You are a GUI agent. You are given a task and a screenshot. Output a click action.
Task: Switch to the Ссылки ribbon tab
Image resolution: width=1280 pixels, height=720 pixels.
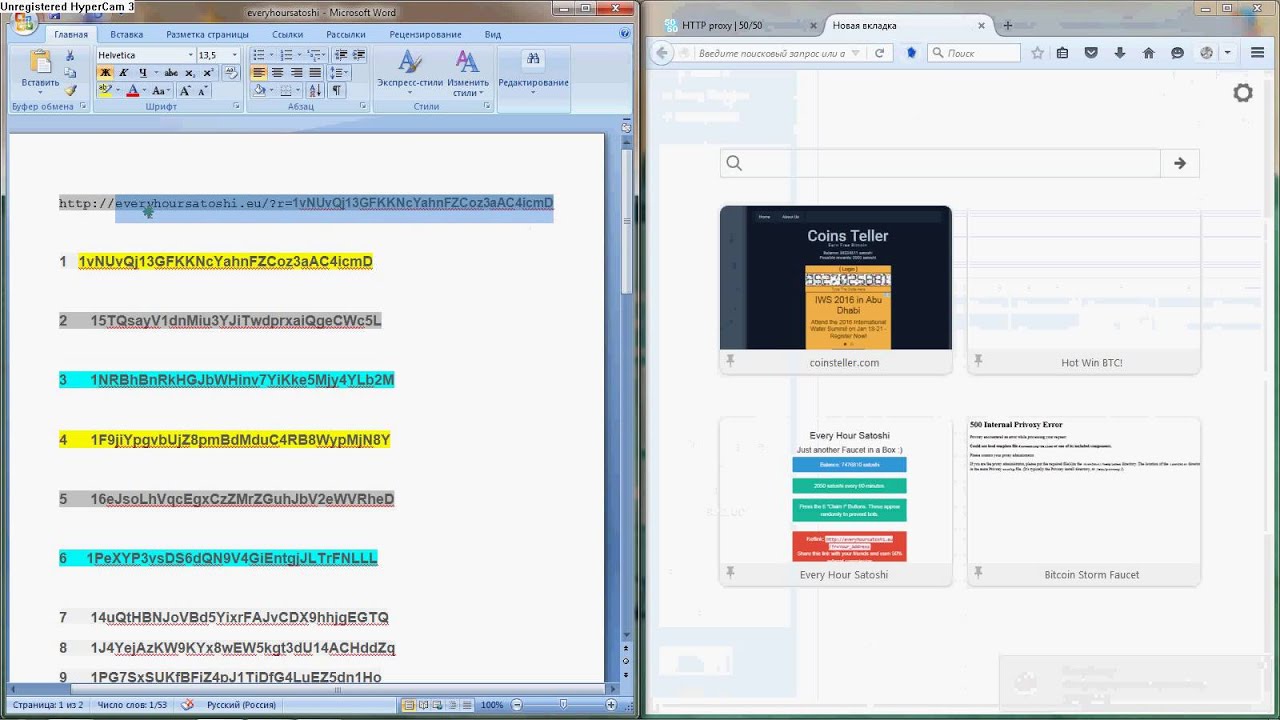point(288,34)
